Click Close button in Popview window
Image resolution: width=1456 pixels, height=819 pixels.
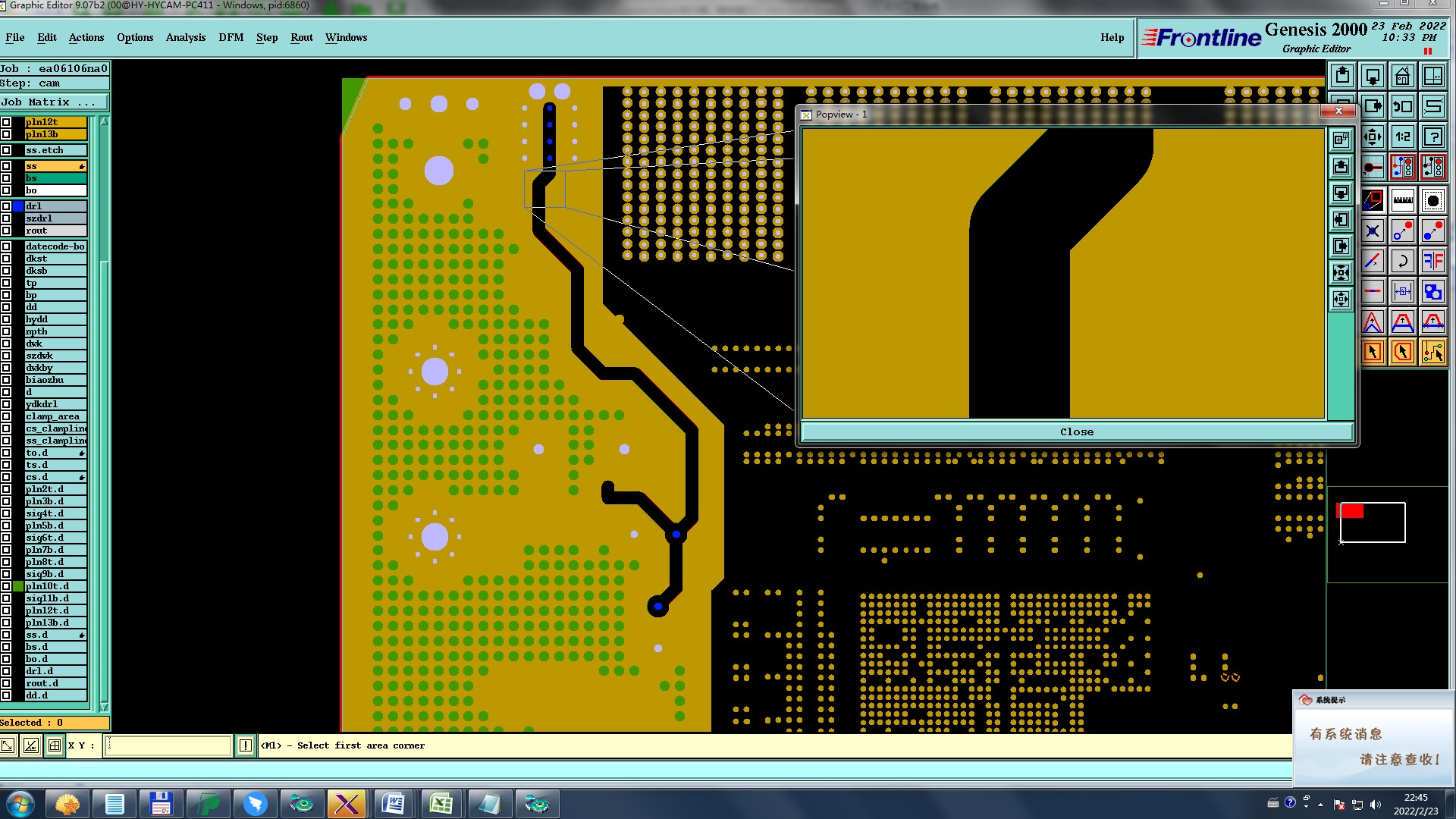click(1076, 431)
